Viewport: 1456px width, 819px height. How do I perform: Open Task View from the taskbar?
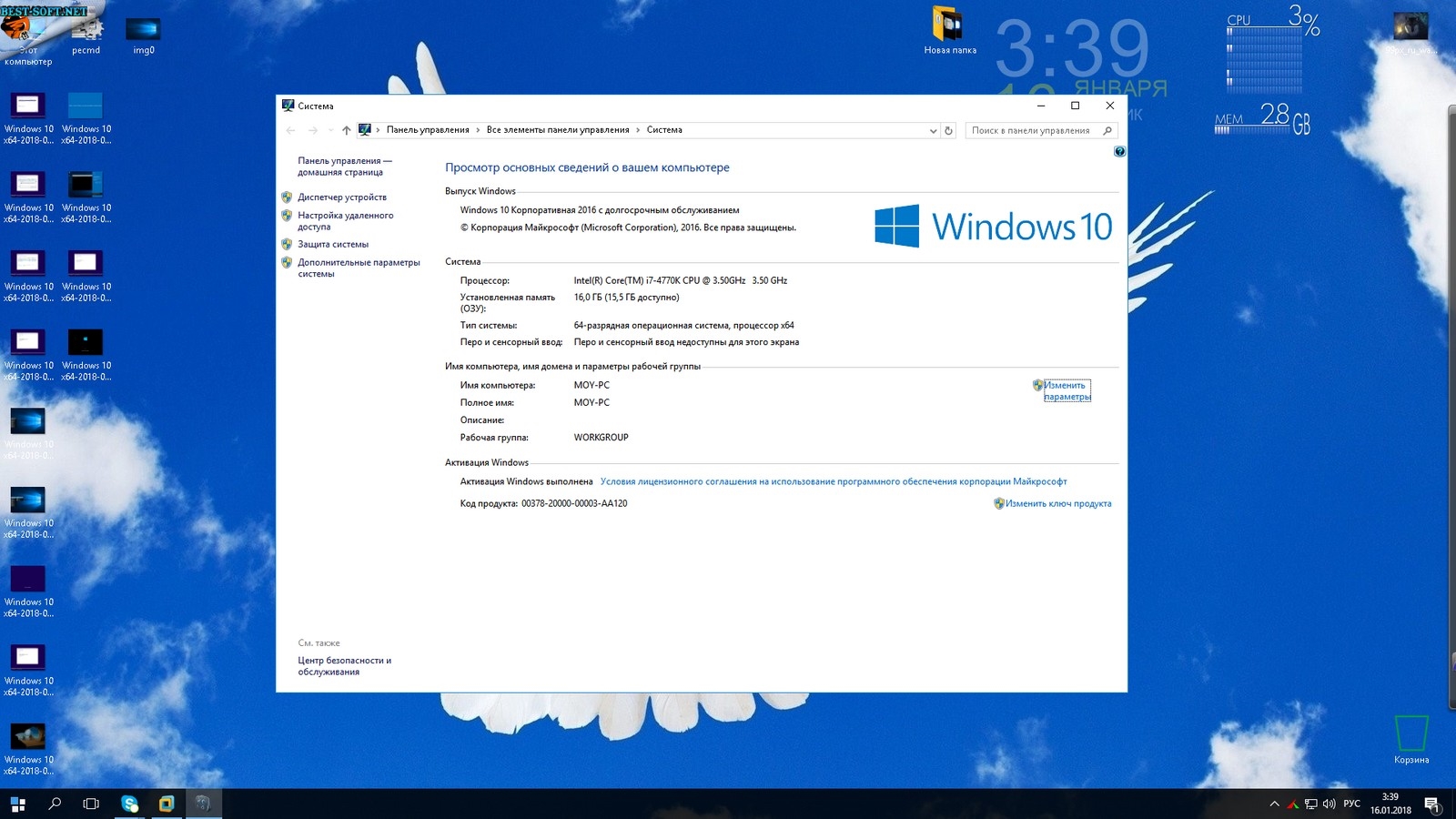91,804
